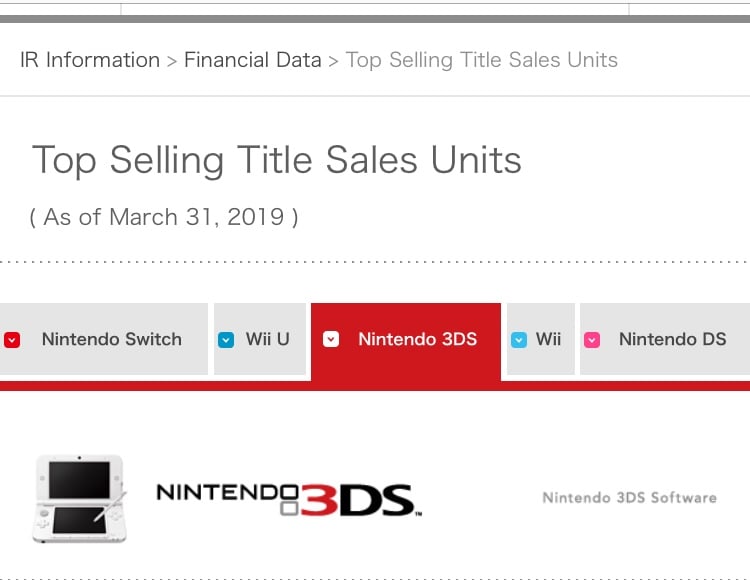Click the current-page breadcrumb Top Selling Title Sales Units

pyautogui.click(x=481, y=60)
